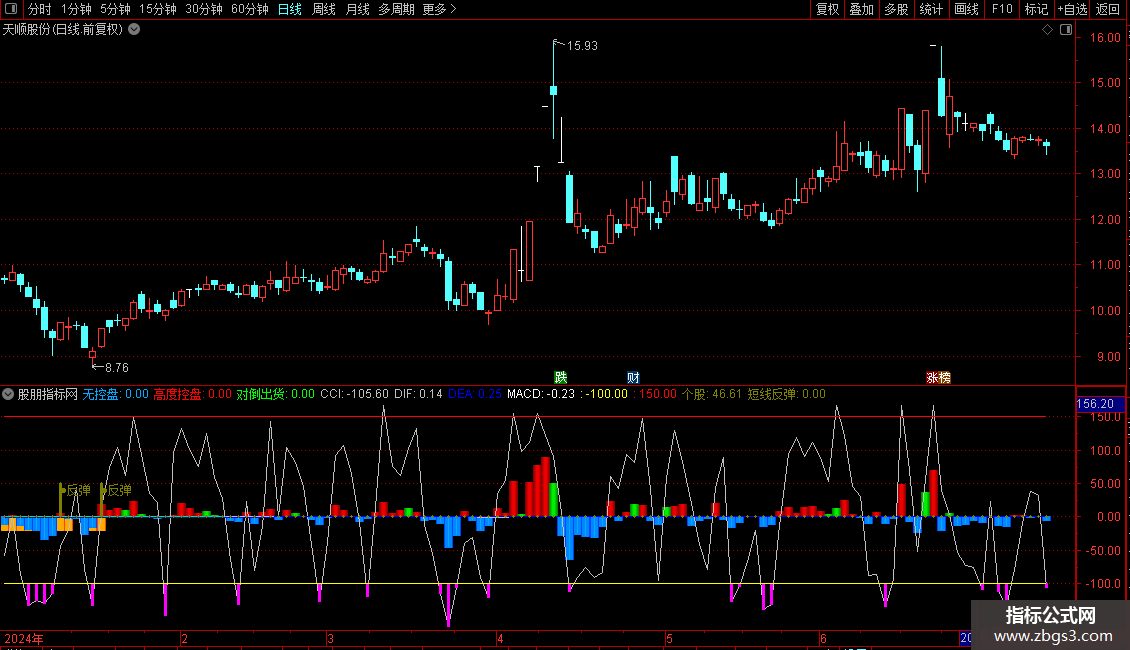Toggle the side panel icon near the 16.00 label
The image size is (1130, 650).
[1065, 30]
